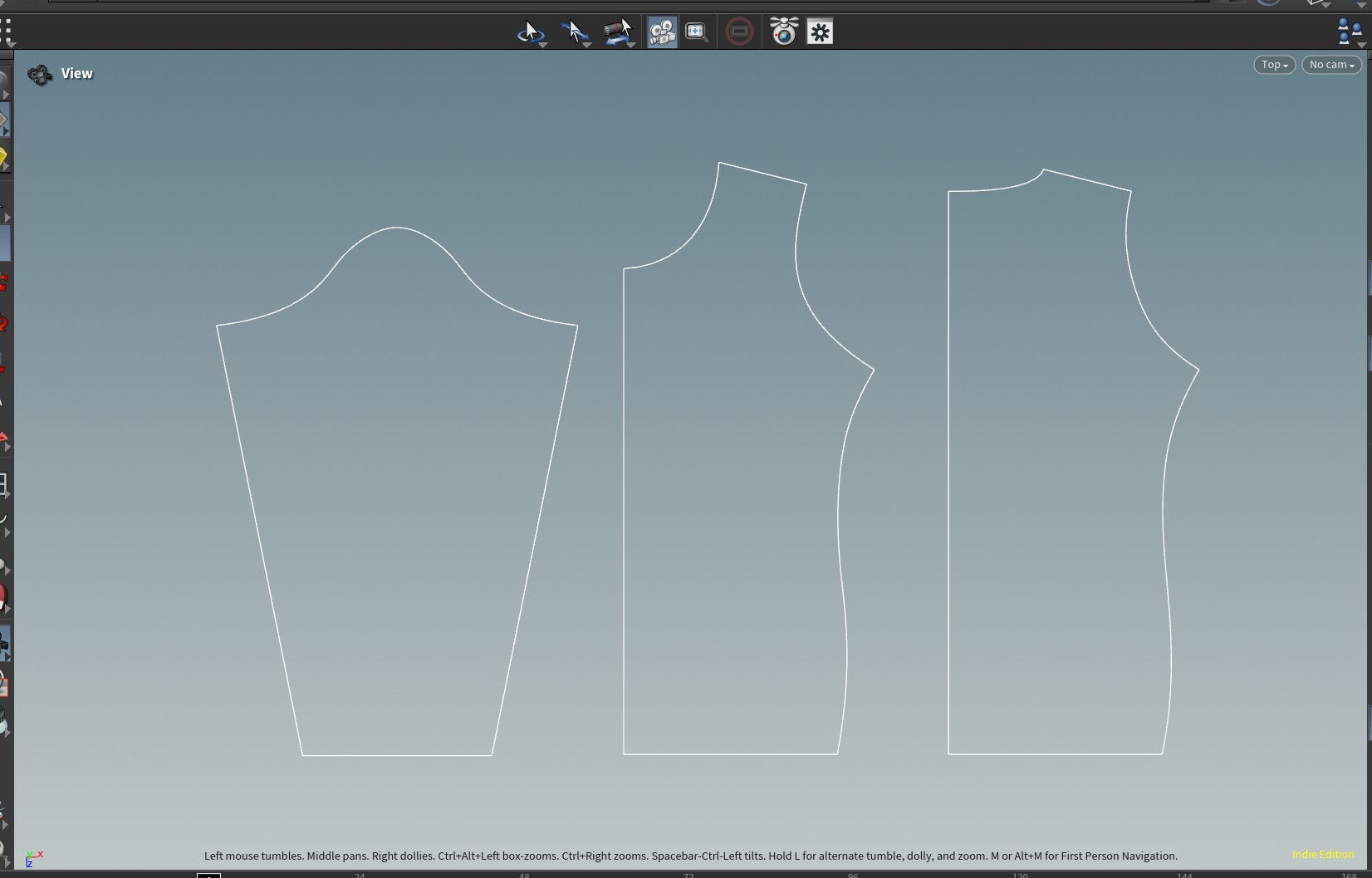Select the pan view tool
Viewport: 1372px width, 878px height.
[x=573, y=32]
